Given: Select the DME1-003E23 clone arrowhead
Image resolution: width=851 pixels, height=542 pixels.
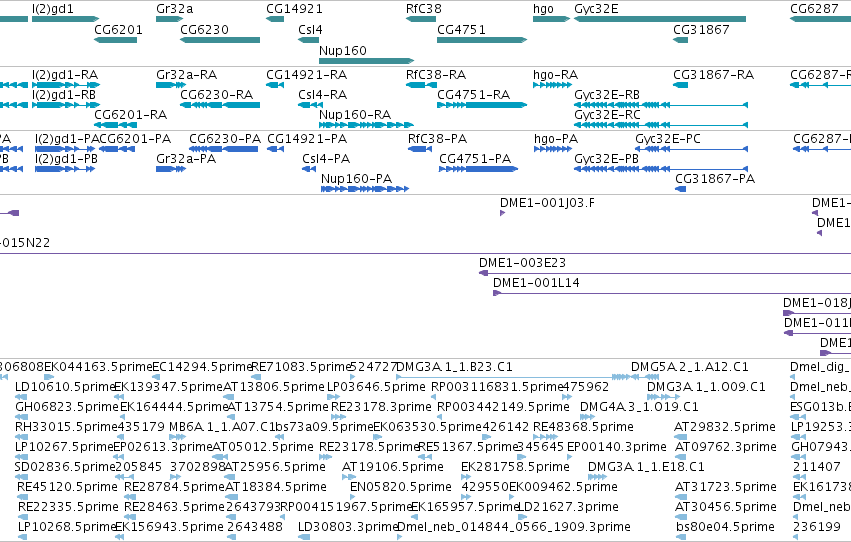Looking at the screenshot, I should pos(484,273).
